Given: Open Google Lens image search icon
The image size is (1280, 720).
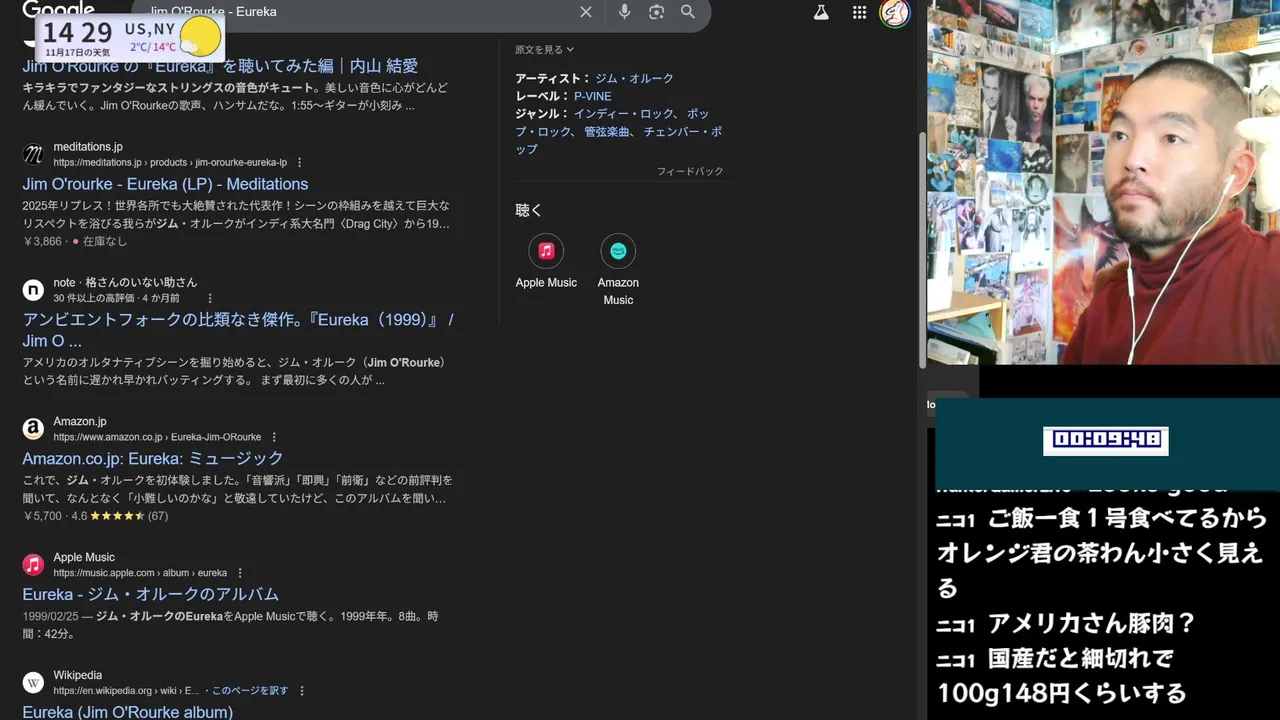Looking at the screenshot, I should point(656,12).
